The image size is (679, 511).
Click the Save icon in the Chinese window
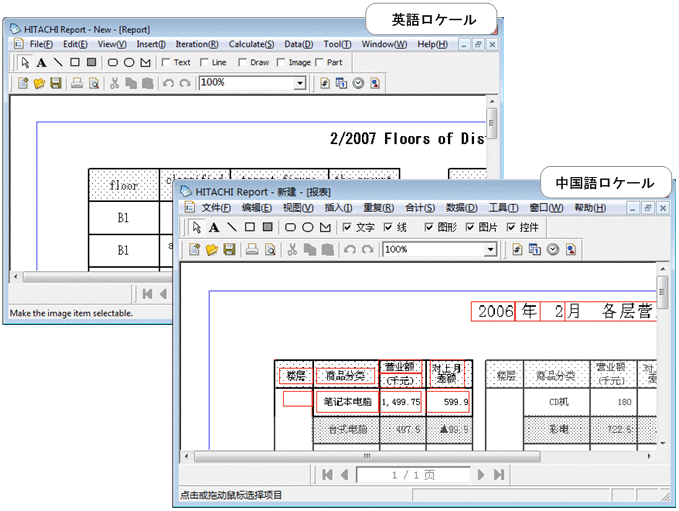pos(229,250)
